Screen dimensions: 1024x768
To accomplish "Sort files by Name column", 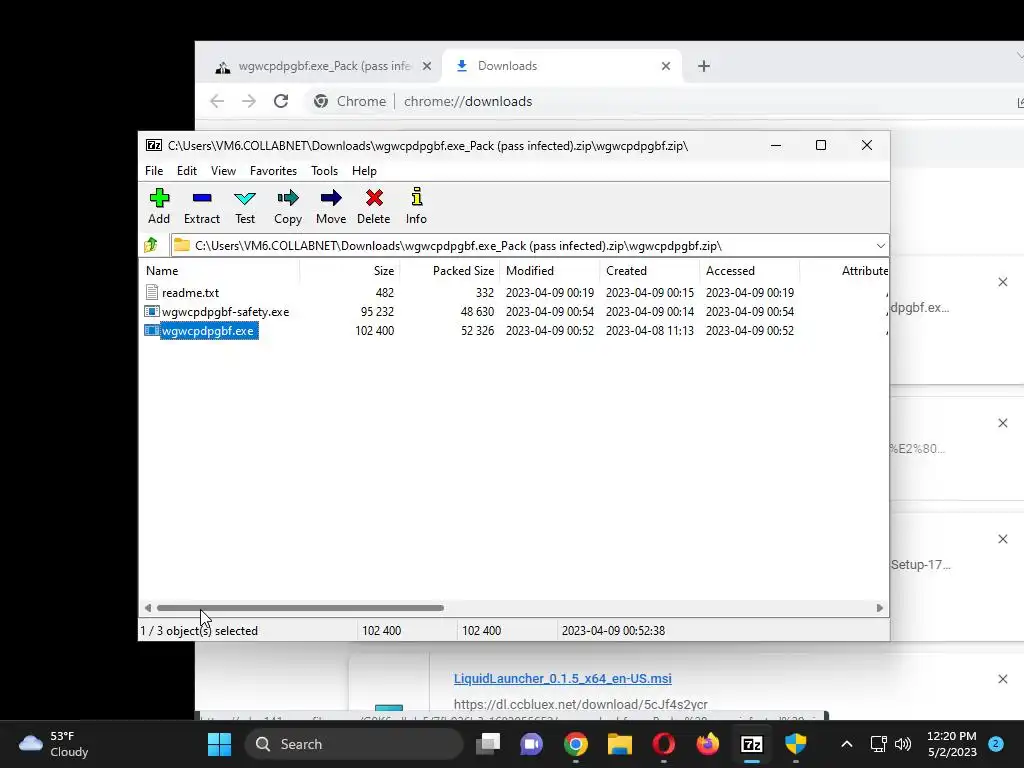I will tap(221, 270).
